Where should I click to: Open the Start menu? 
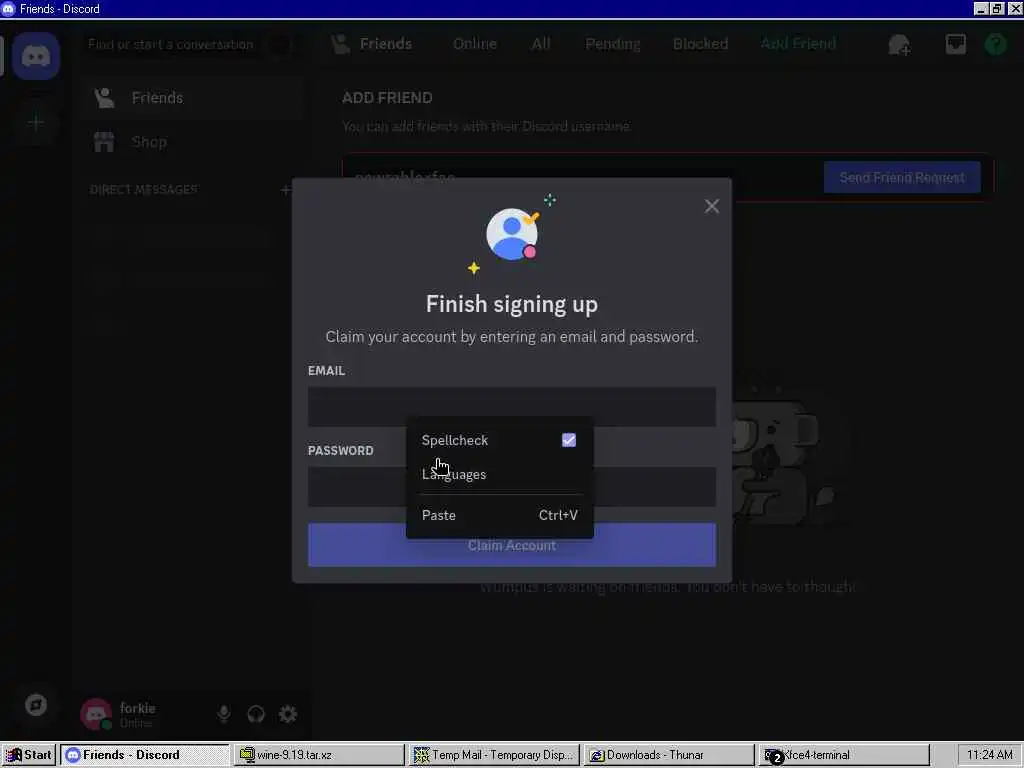pyautogui.click(x=29, y=755)
